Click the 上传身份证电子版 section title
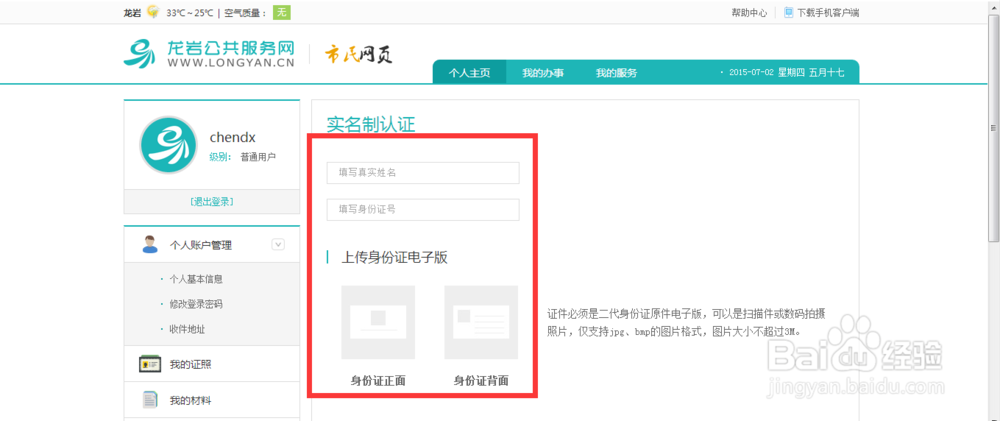 pos(394,258)
